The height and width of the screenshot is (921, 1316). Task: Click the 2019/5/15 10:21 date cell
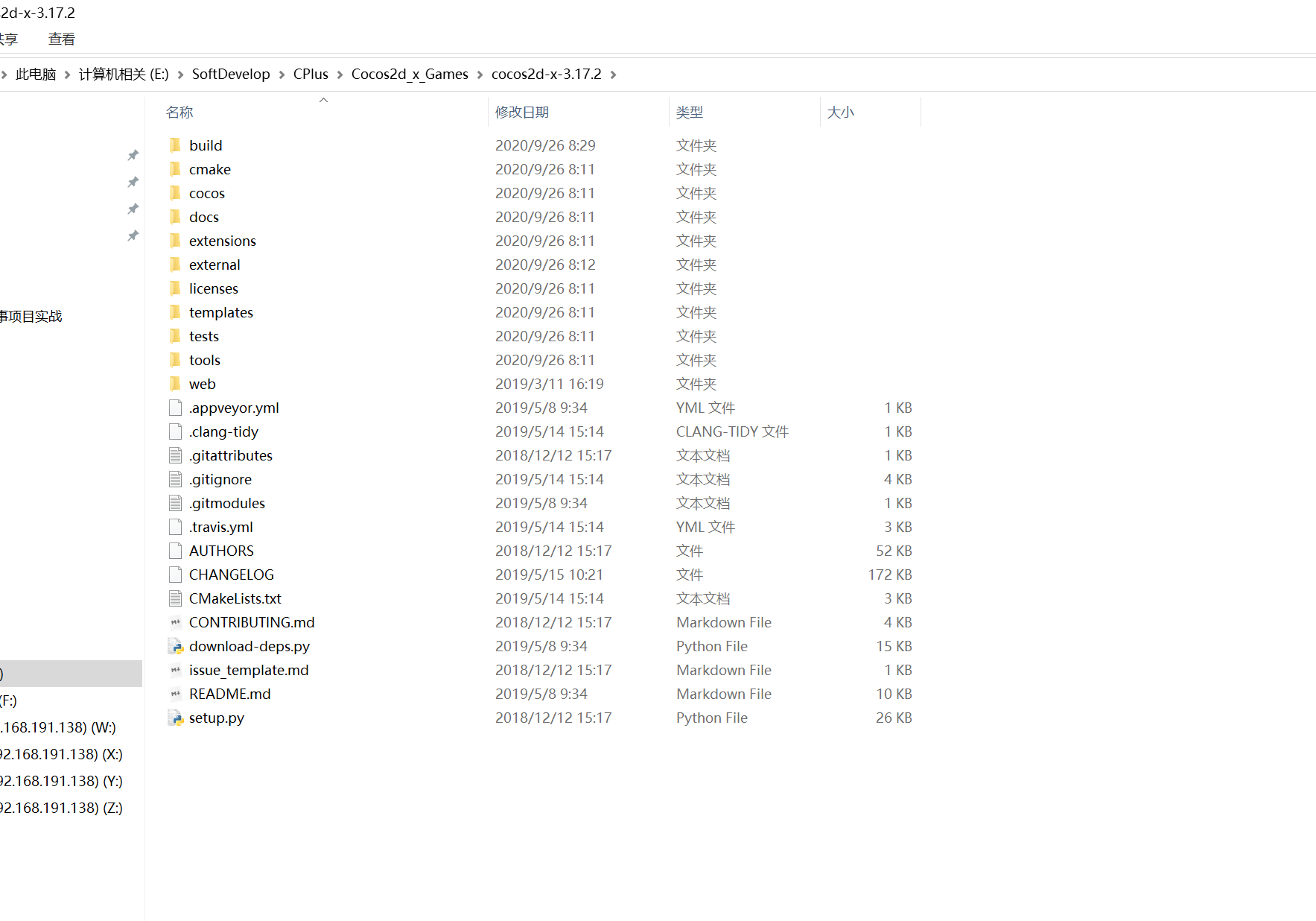549,575
